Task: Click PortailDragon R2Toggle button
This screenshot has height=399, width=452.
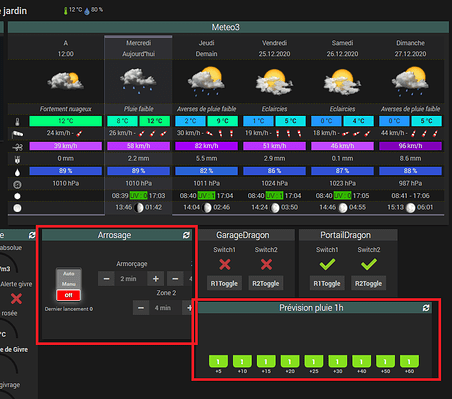Action: [368, 284]
